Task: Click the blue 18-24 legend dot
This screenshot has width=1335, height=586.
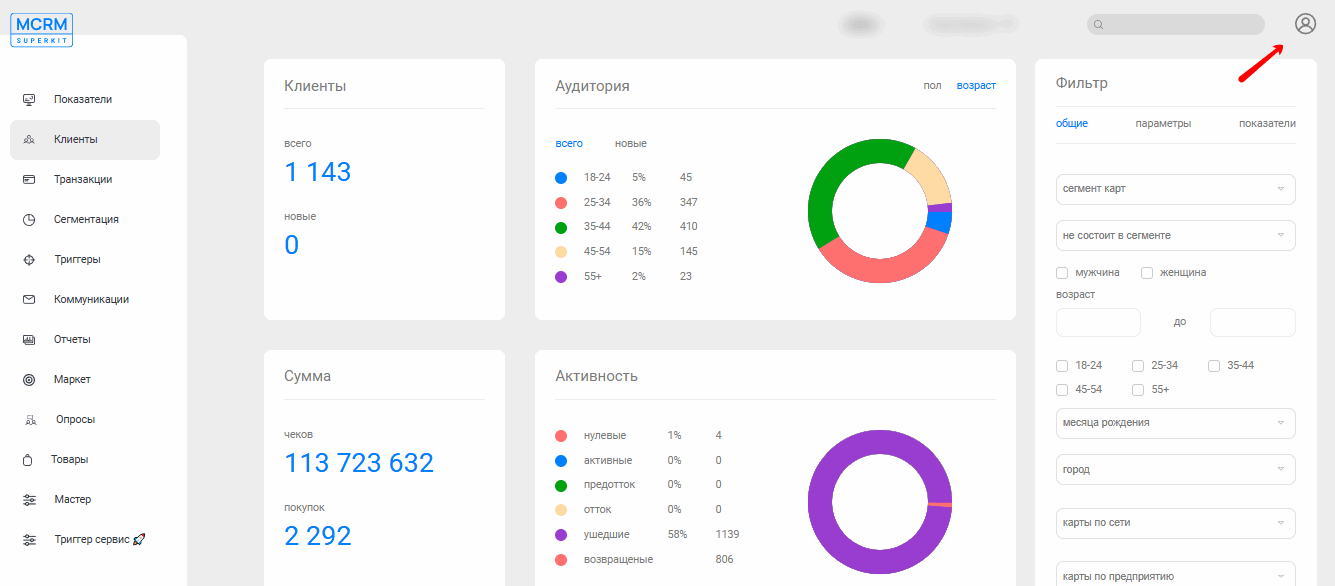Action: pyautogui.click(x=561, y=178)
